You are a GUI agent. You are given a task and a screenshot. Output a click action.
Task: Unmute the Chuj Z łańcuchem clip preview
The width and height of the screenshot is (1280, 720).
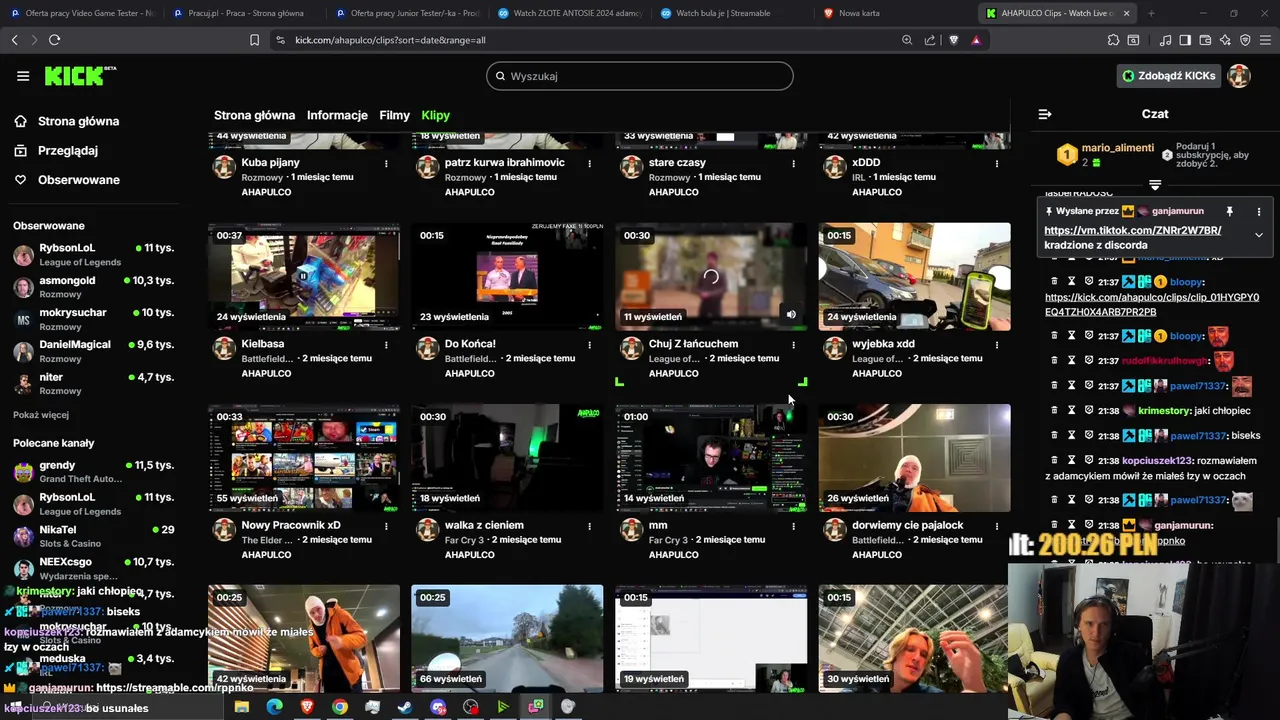pos(791,315)
